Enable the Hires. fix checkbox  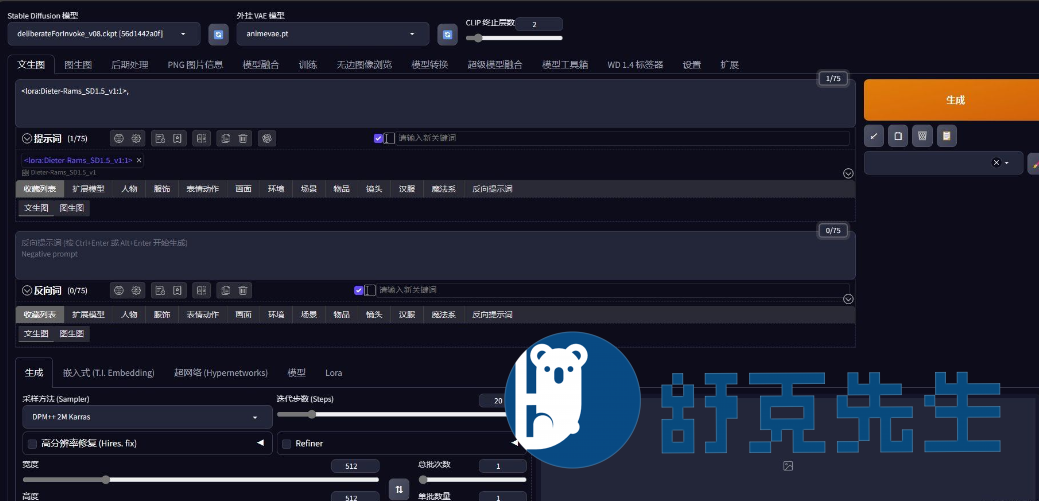point(32,443)
